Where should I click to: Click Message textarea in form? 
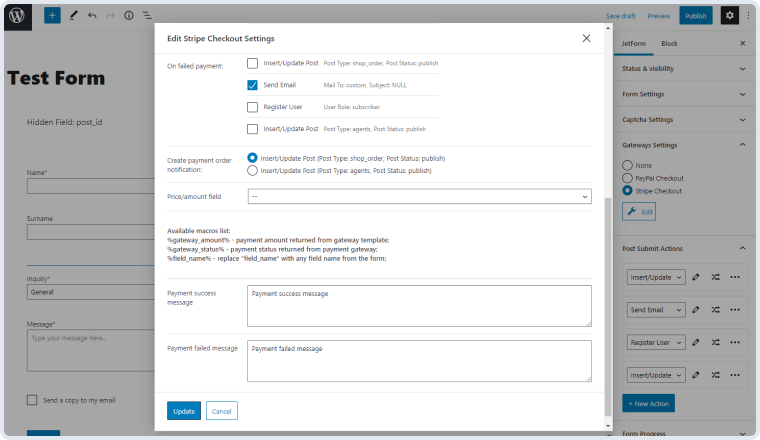[x=91, y=351]
